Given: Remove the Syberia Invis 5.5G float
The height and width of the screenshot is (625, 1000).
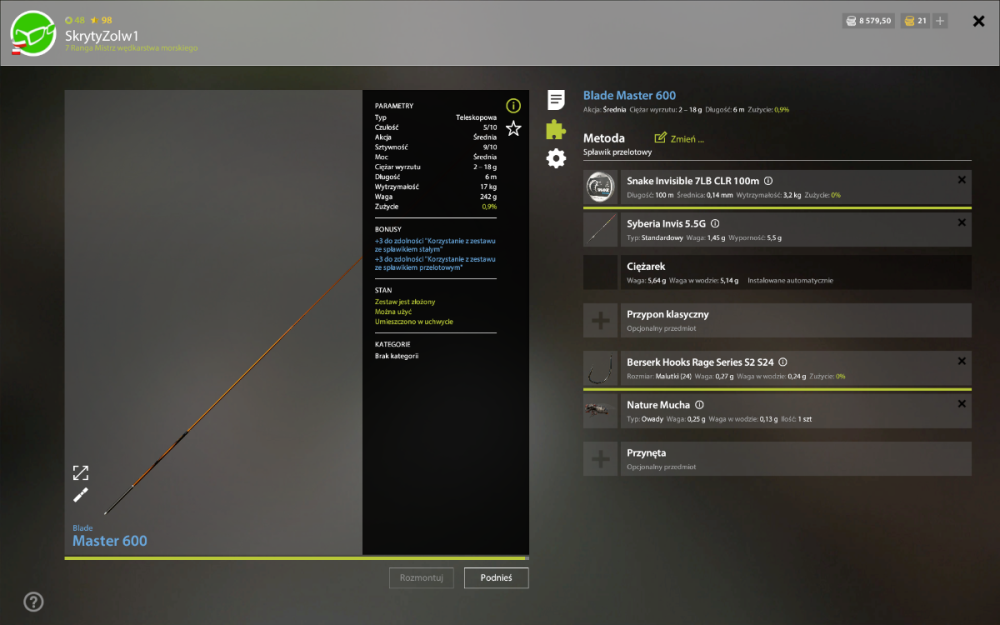Looking at the screenshot, I should [961, 223].
